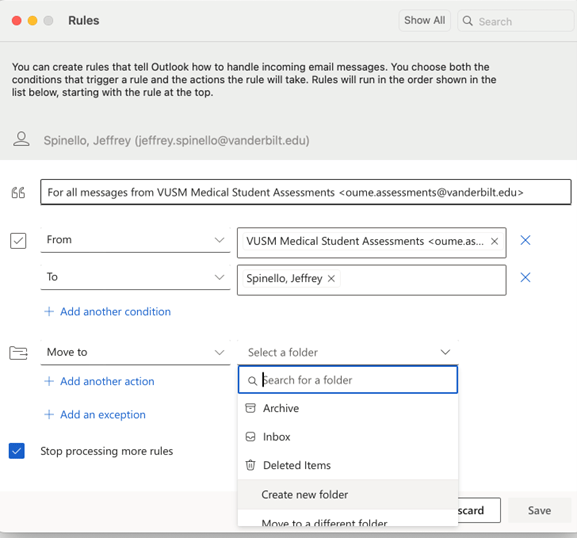Click the account name jeffrey.spinello@vanderbilt.edu
The image size is (577, 538).
click(176, 140)
